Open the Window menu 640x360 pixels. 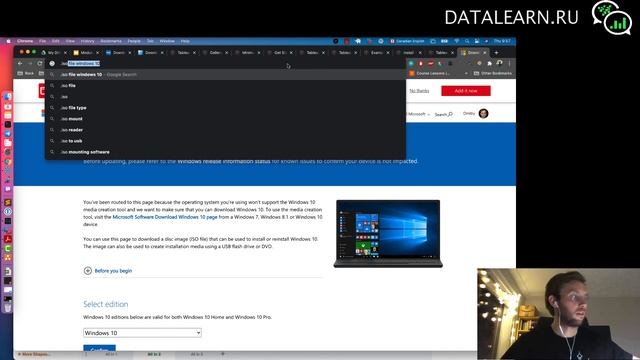click(x=167, y=41)
